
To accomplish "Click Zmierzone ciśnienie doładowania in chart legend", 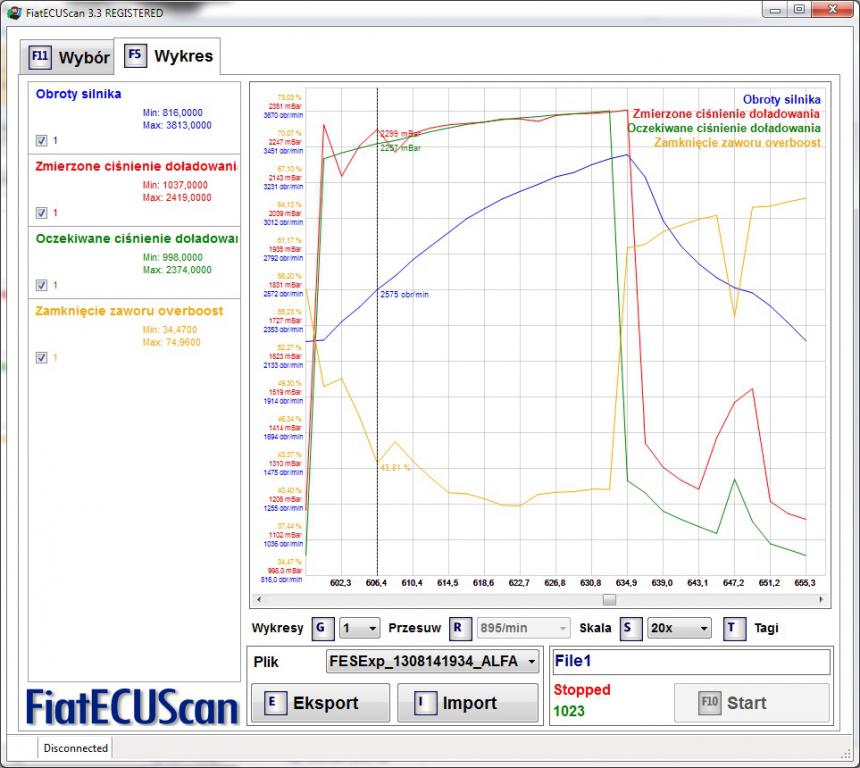I will point(726,114).
